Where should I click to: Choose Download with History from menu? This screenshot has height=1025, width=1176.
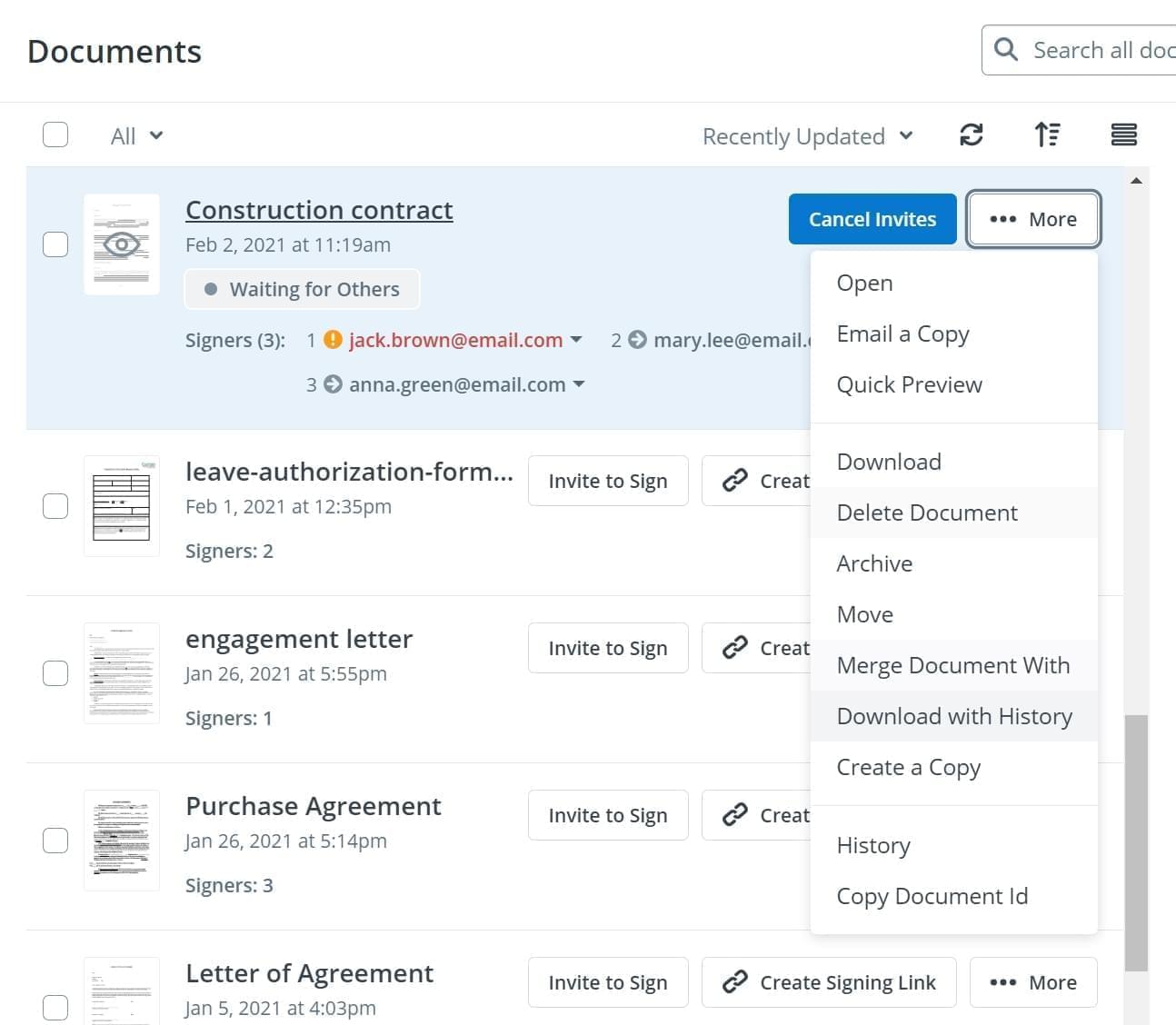(953, 716)
